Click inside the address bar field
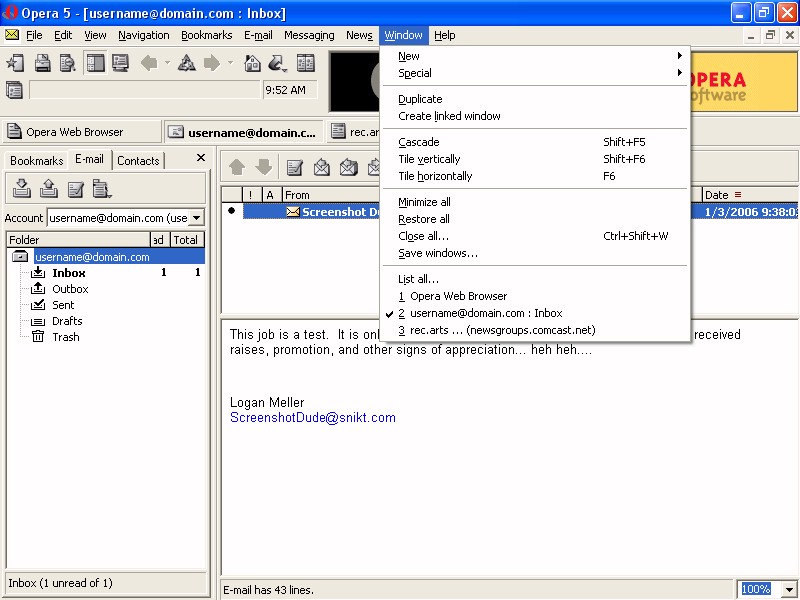 pyautogui.click(x=145, y=90)
